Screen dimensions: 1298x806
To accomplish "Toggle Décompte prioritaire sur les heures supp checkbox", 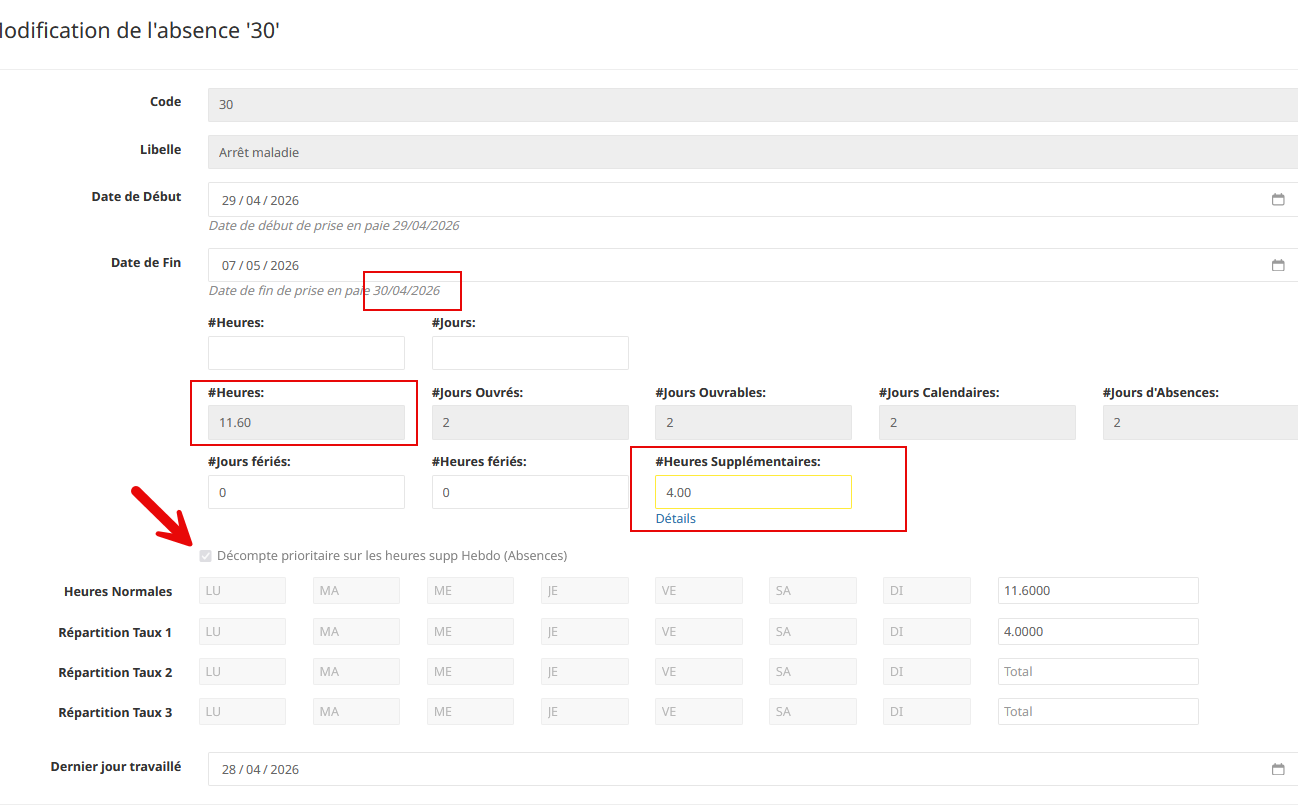I will point(206,556).
